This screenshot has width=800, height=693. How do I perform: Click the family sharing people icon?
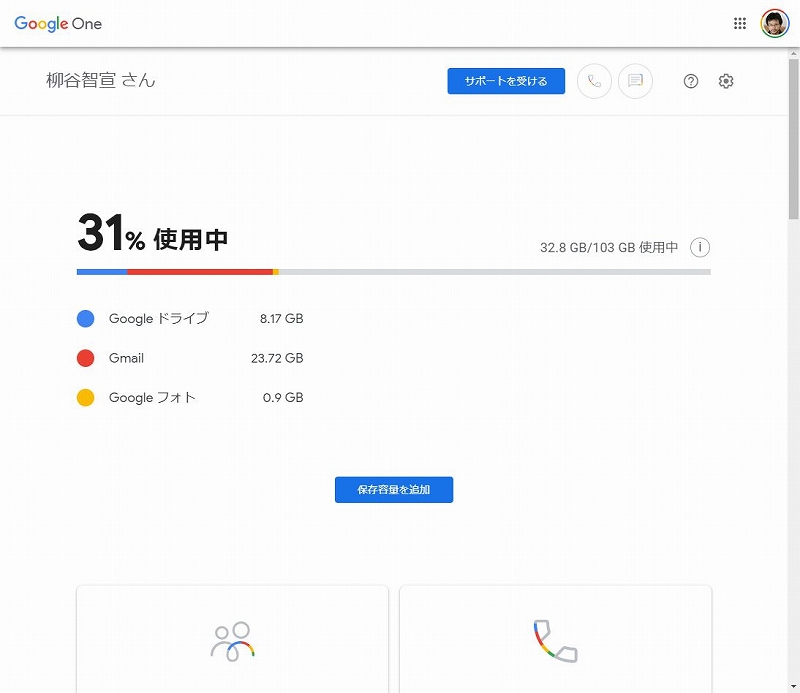pos(232,640)
